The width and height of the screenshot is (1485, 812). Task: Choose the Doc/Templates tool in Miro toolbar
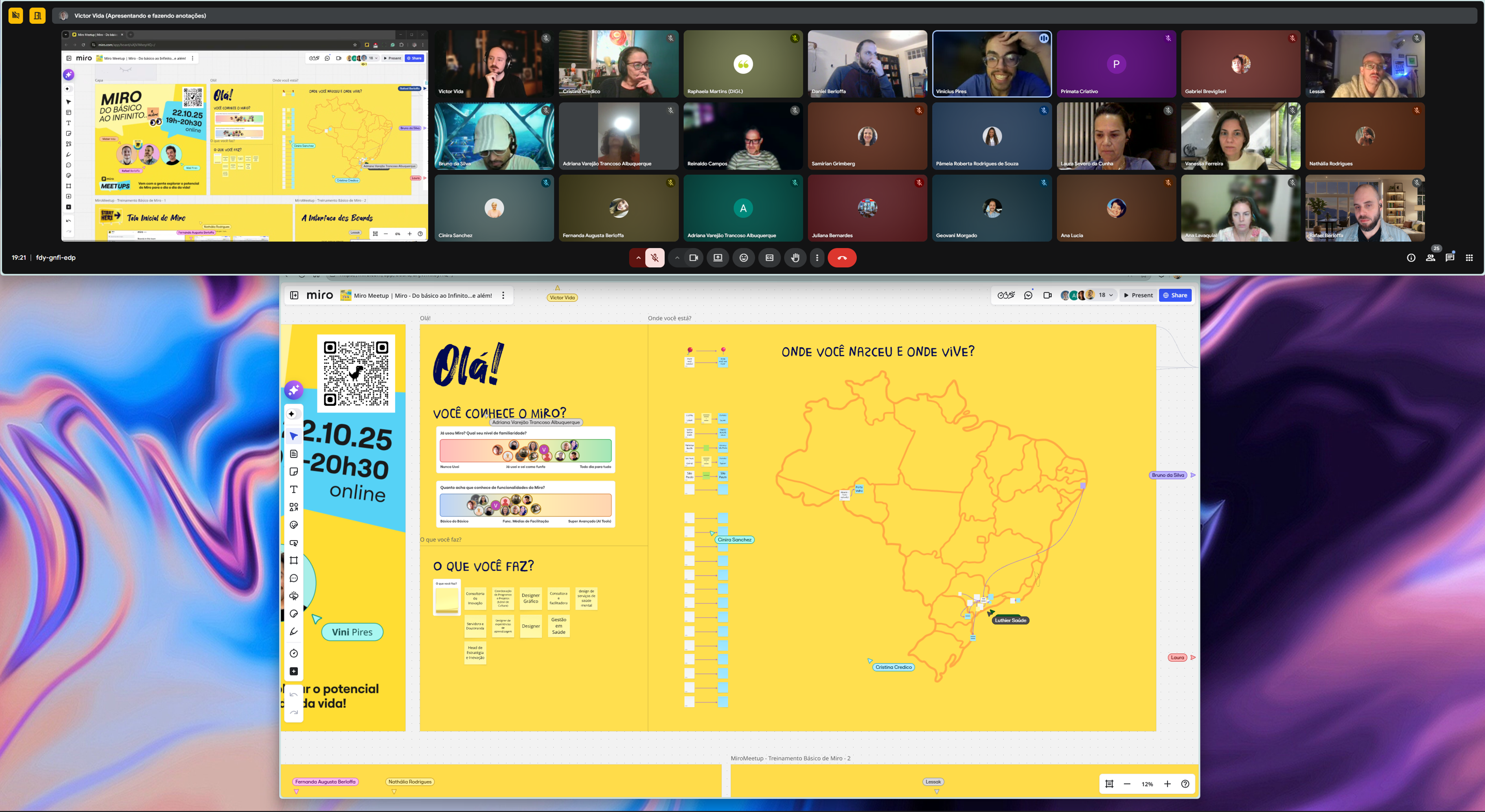(x=293, y=454)
